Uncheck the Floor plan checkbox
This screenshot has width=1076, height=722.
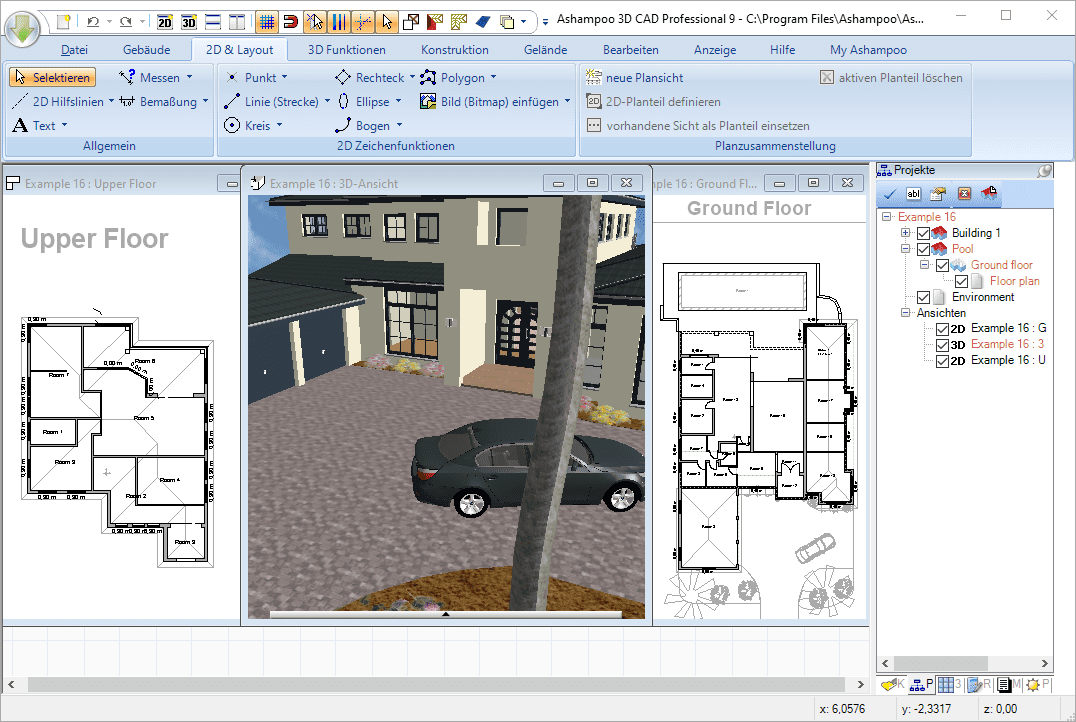click(961, 281)
